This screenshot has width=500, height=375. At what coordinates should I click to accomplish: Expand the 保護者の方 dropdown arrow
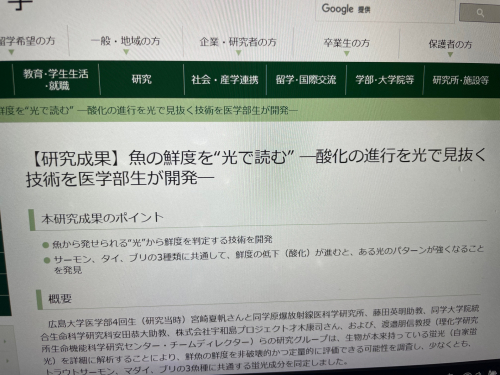click(450, 55)
